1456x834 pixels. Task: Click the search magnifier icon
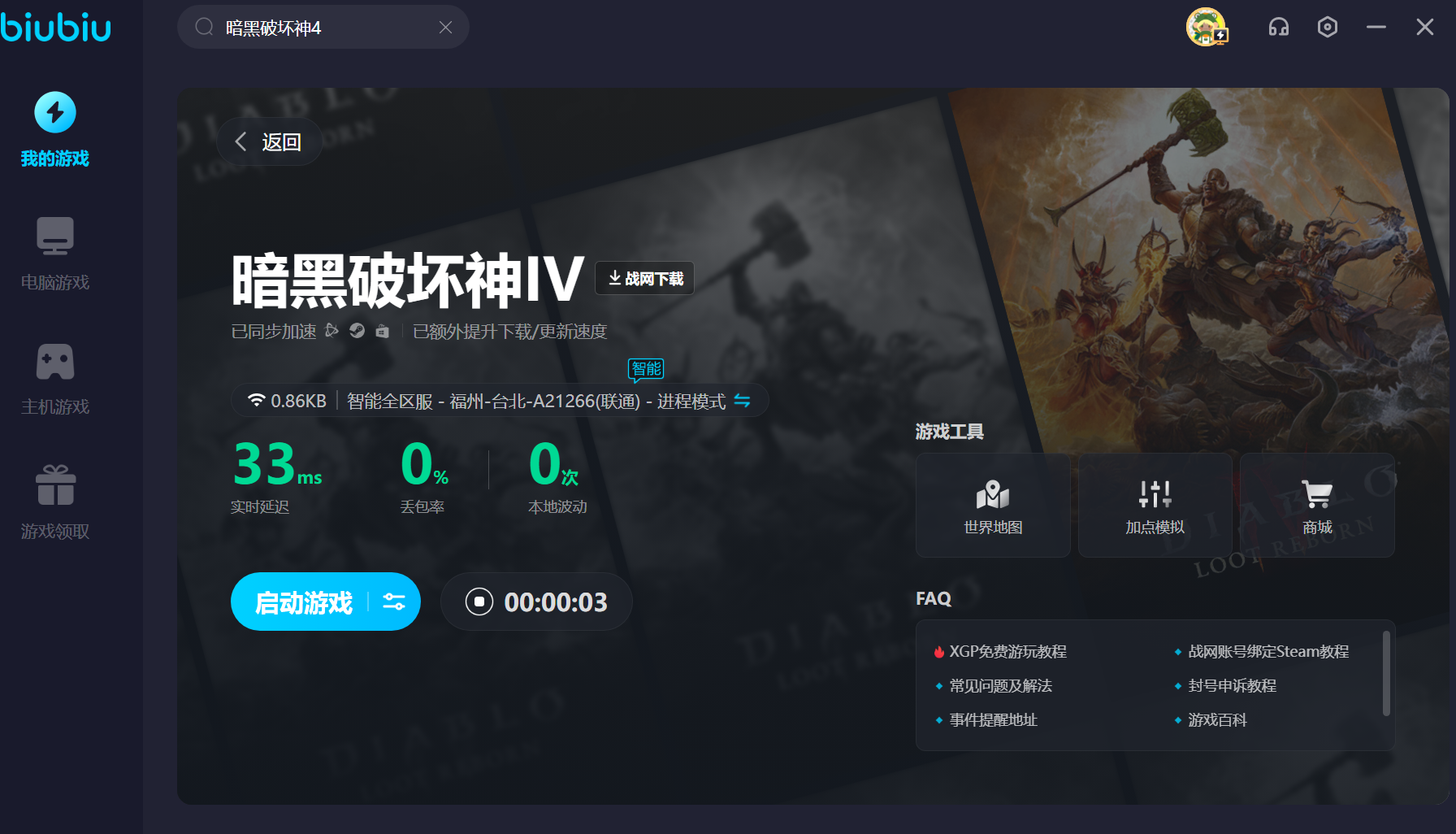point(204,28)
